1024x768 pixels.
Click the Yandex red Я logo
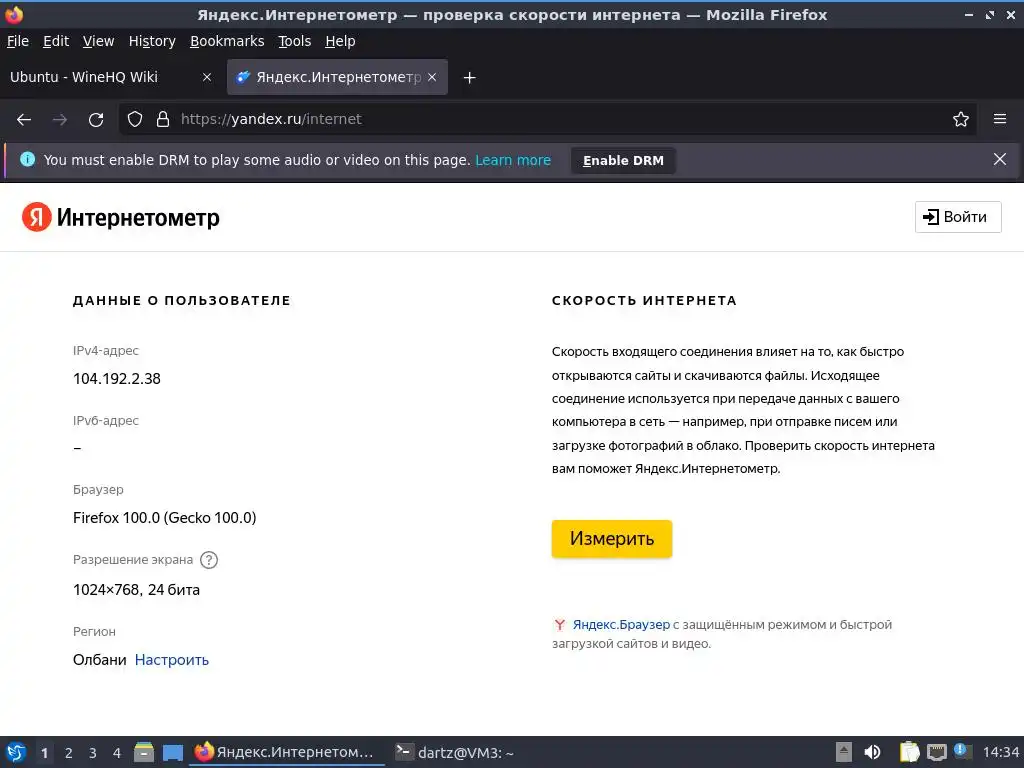[37, 217]
